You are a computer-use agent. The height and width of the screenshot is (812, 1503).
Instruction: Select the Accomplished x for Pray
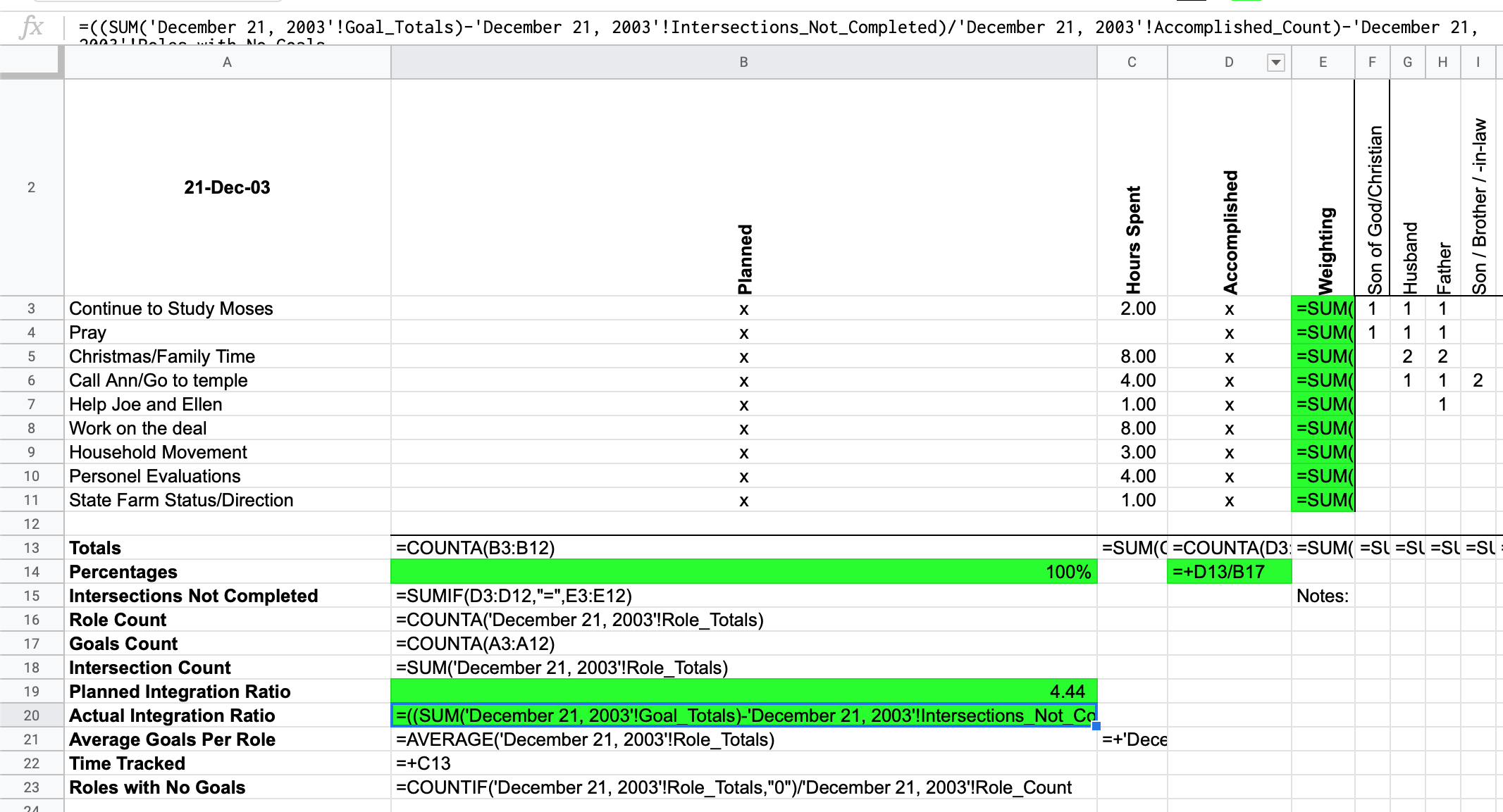coord(1229,332)
